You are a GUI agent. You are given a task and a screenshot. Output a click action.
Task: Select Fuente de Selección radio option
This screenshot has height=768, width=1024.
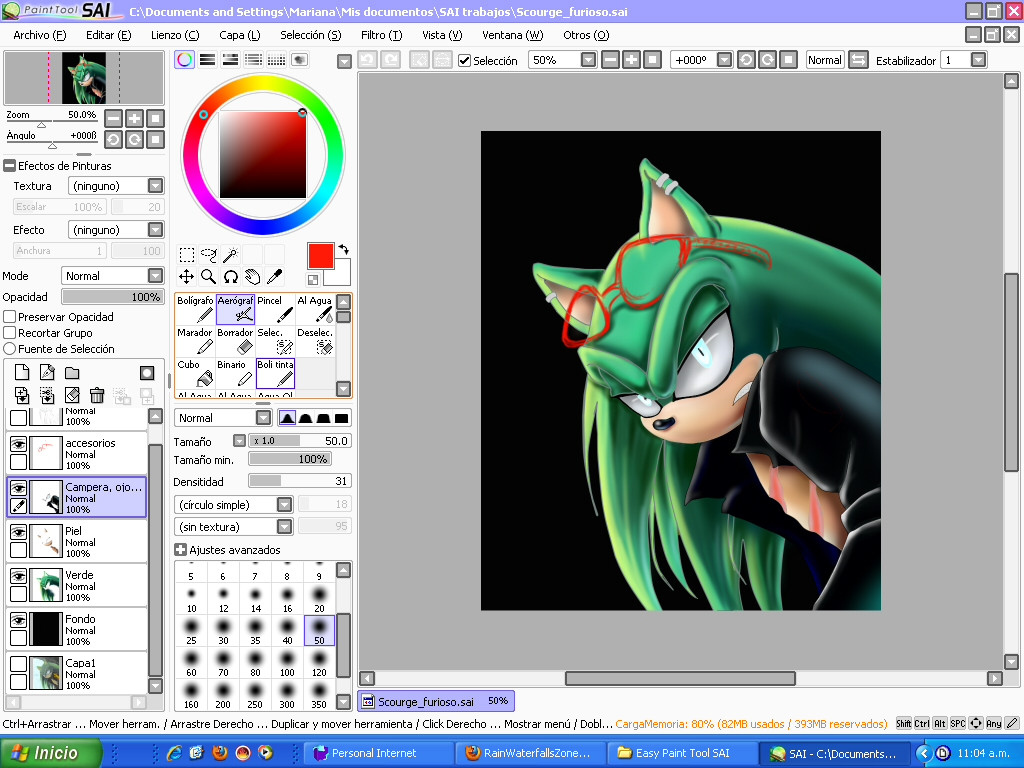click(10, 349)
